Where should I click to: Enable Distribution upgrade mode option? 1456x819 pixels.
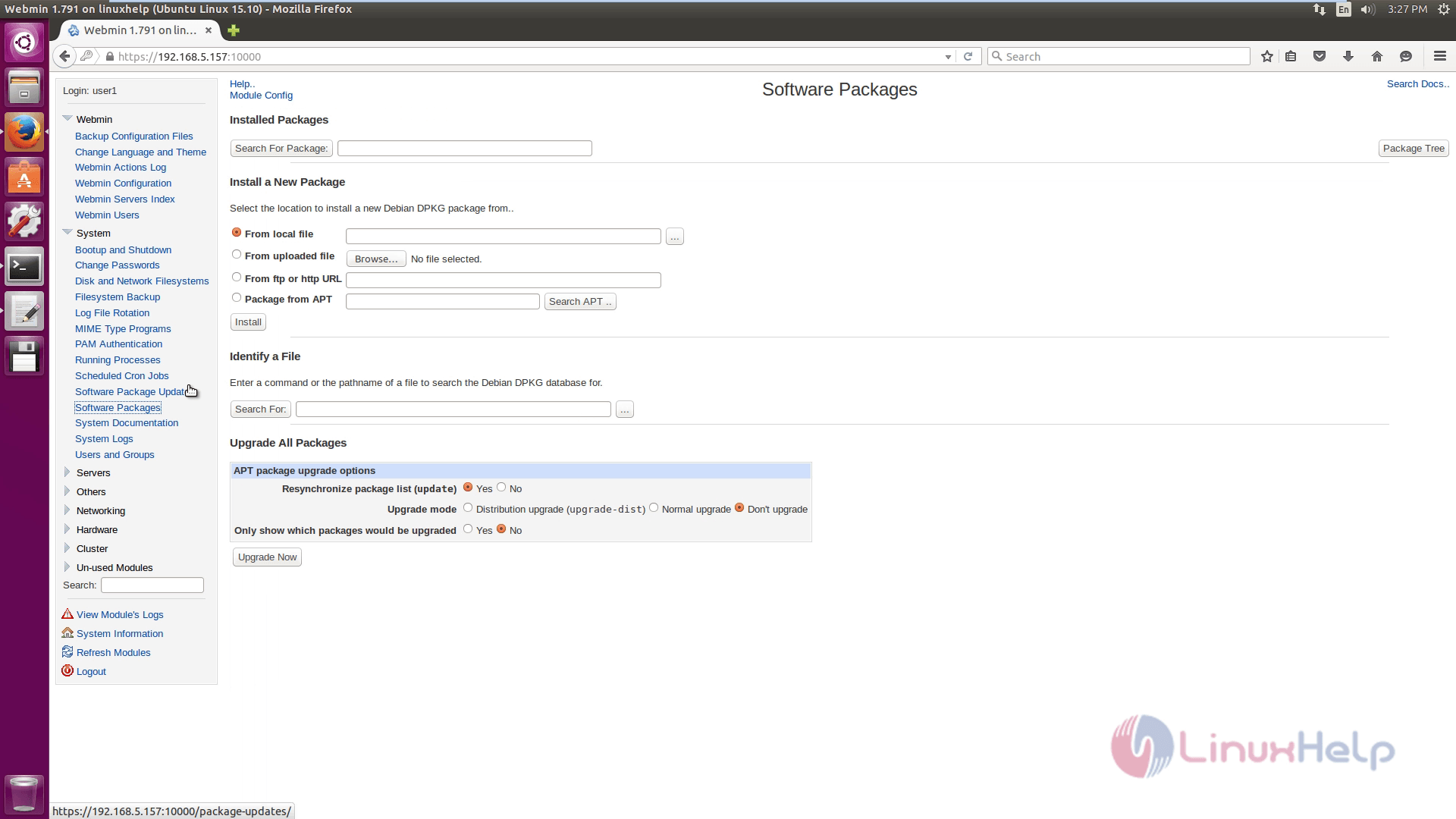(467, 507)
